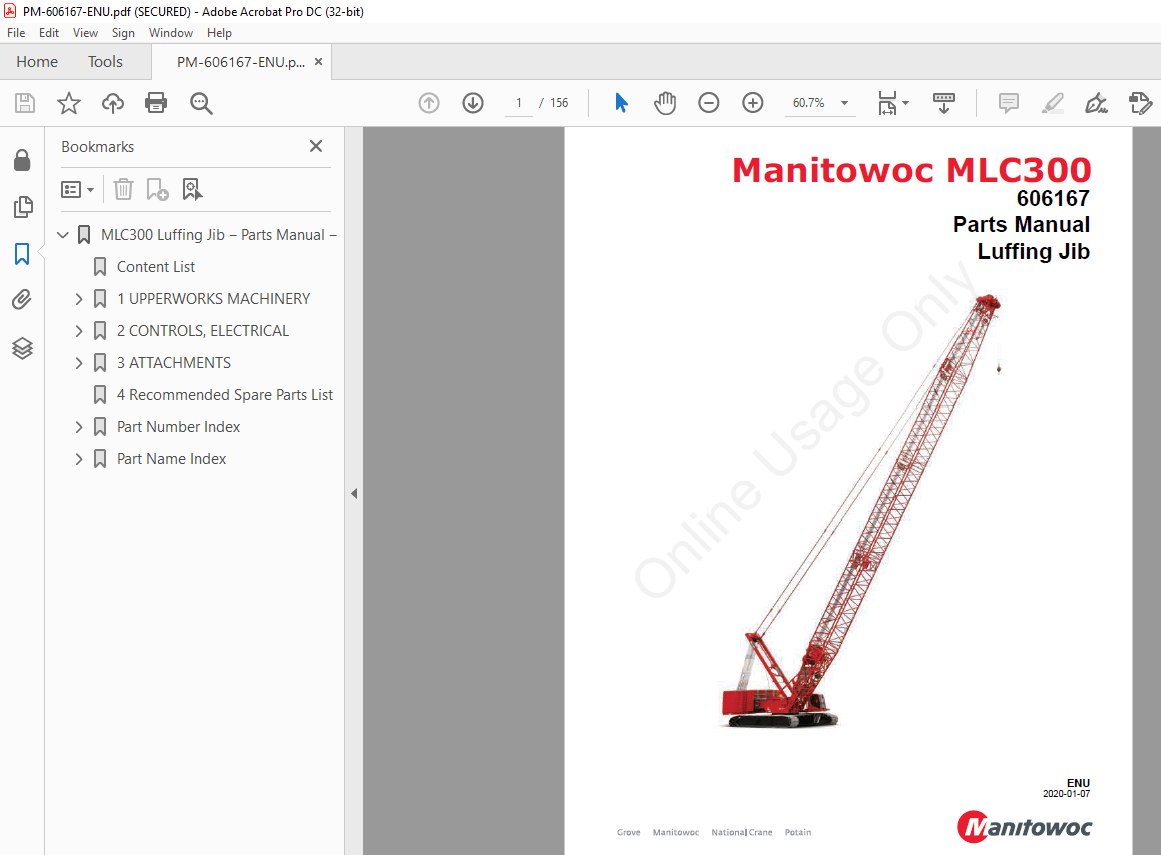Image resolution: width=1161 pixels, height=855 pixels.
Task: Select PM-606167-ENU document tab
Action: click(x=241, y=62)
